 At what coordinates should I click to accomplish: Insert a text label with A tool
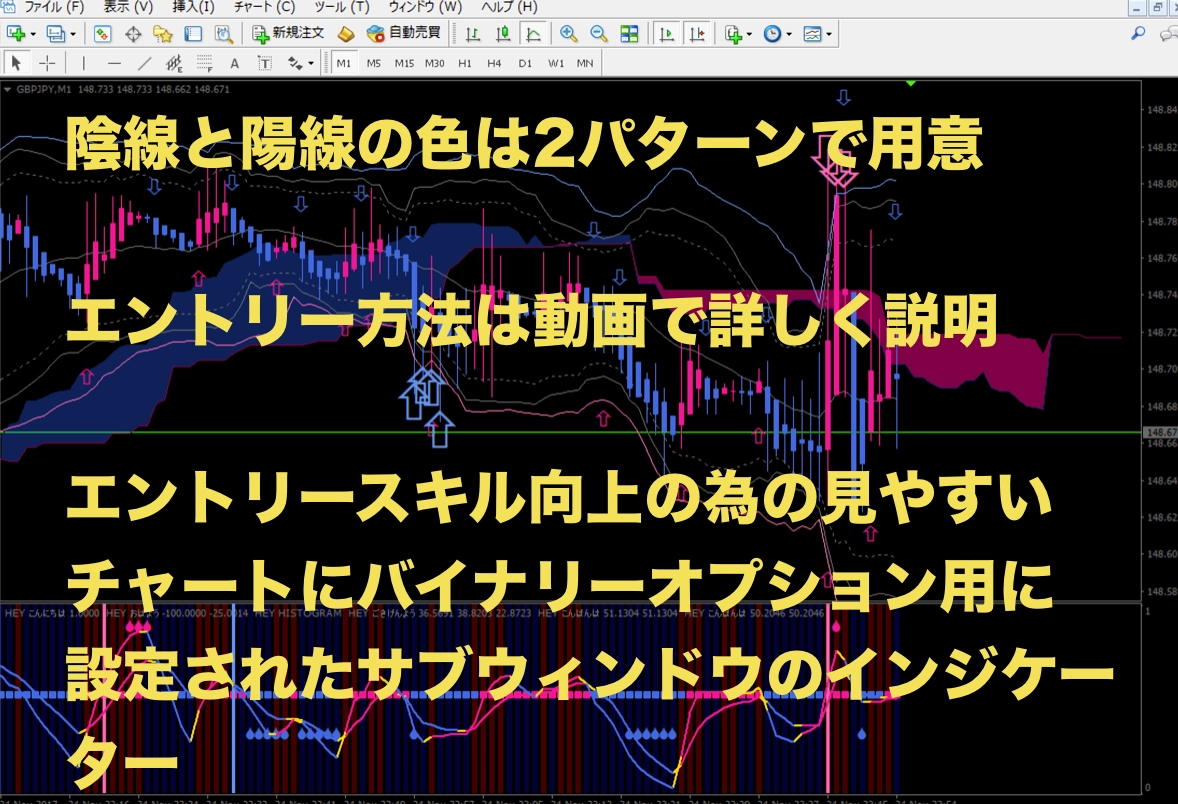click(234, 63)
